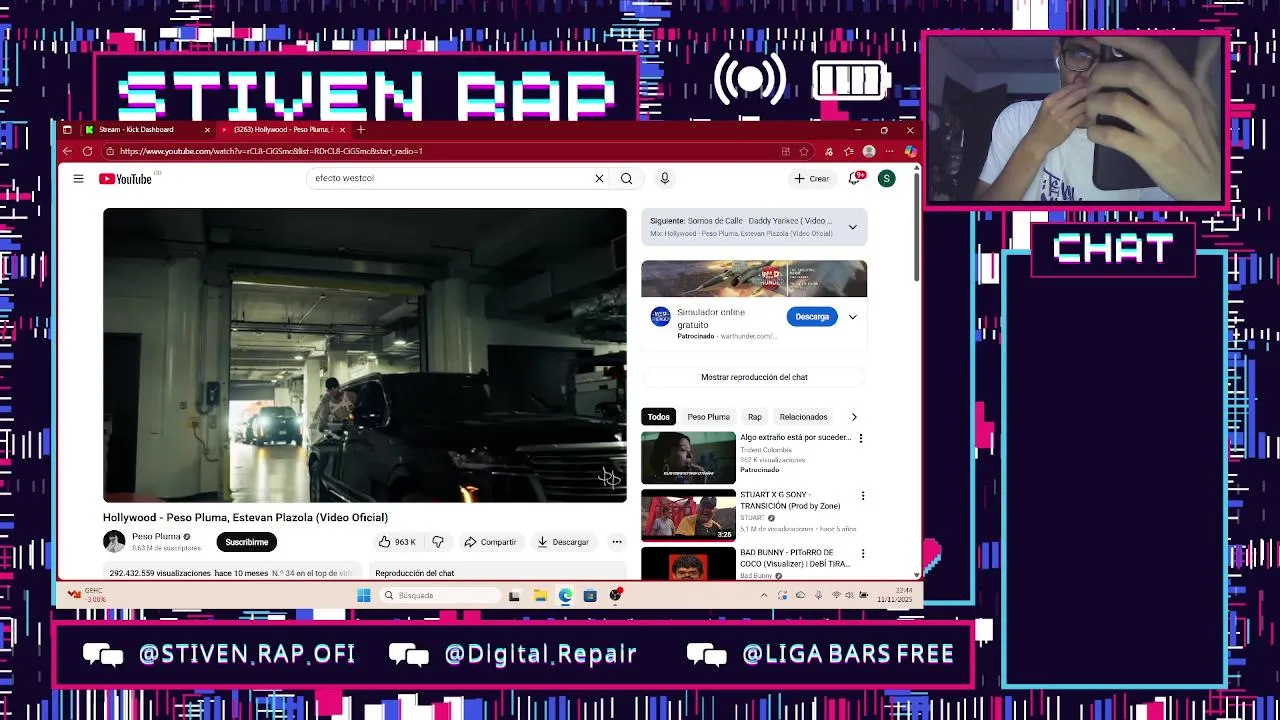Viewport: 1280px width, 720px height.
Task: Show hidden system tray icons
Action: [x=764, y=595]
